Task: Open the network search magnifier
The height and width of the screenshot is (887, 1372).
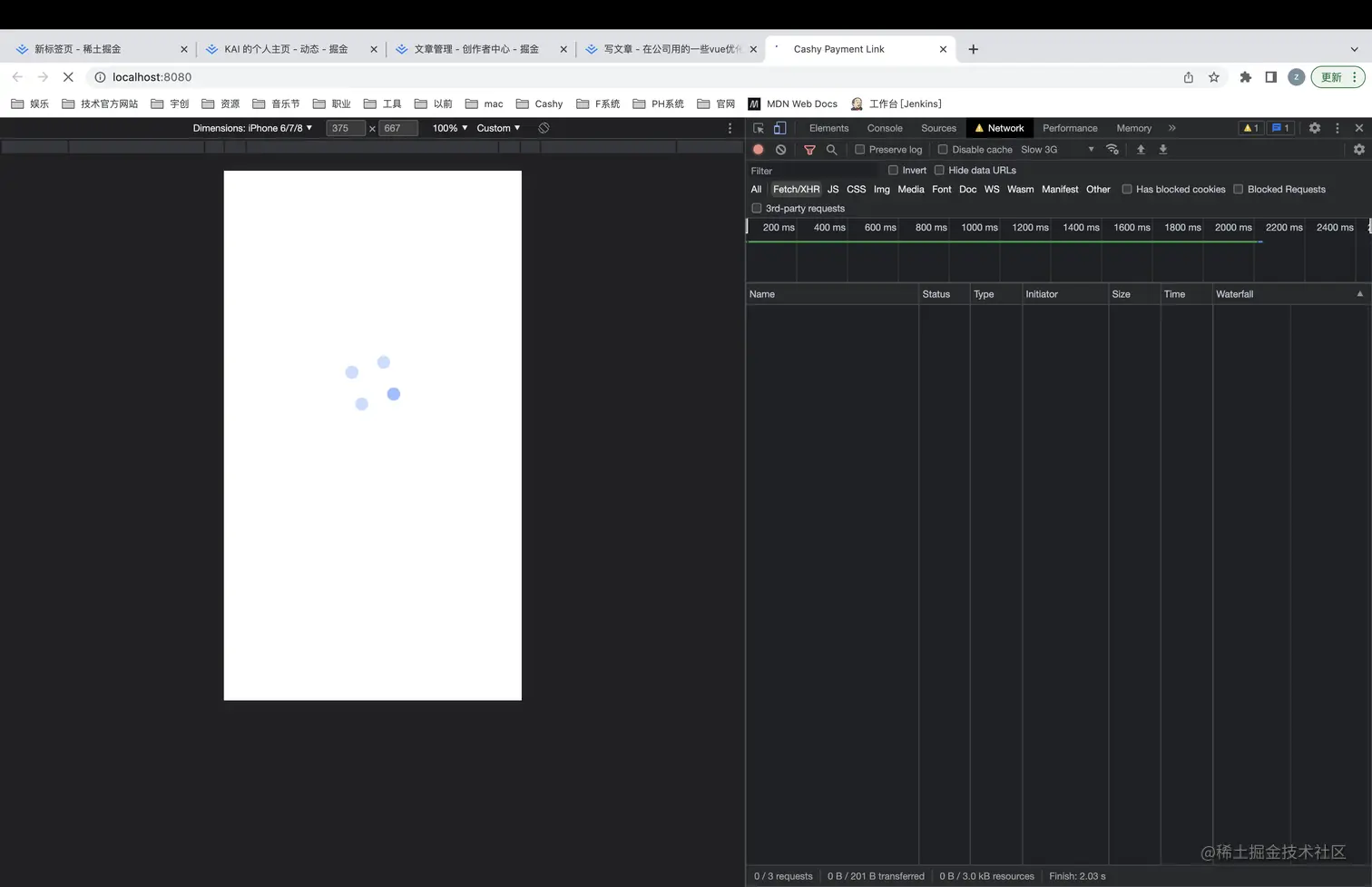Action: (831, 150)
